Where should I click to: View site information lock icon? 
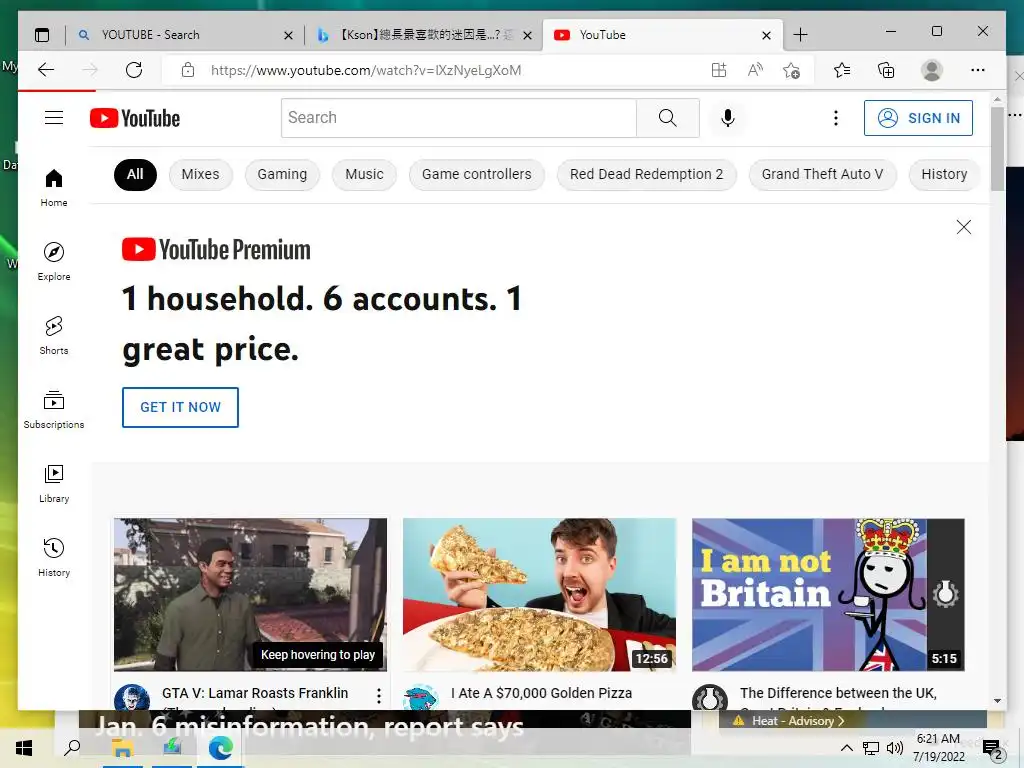[x=188, y=70]
